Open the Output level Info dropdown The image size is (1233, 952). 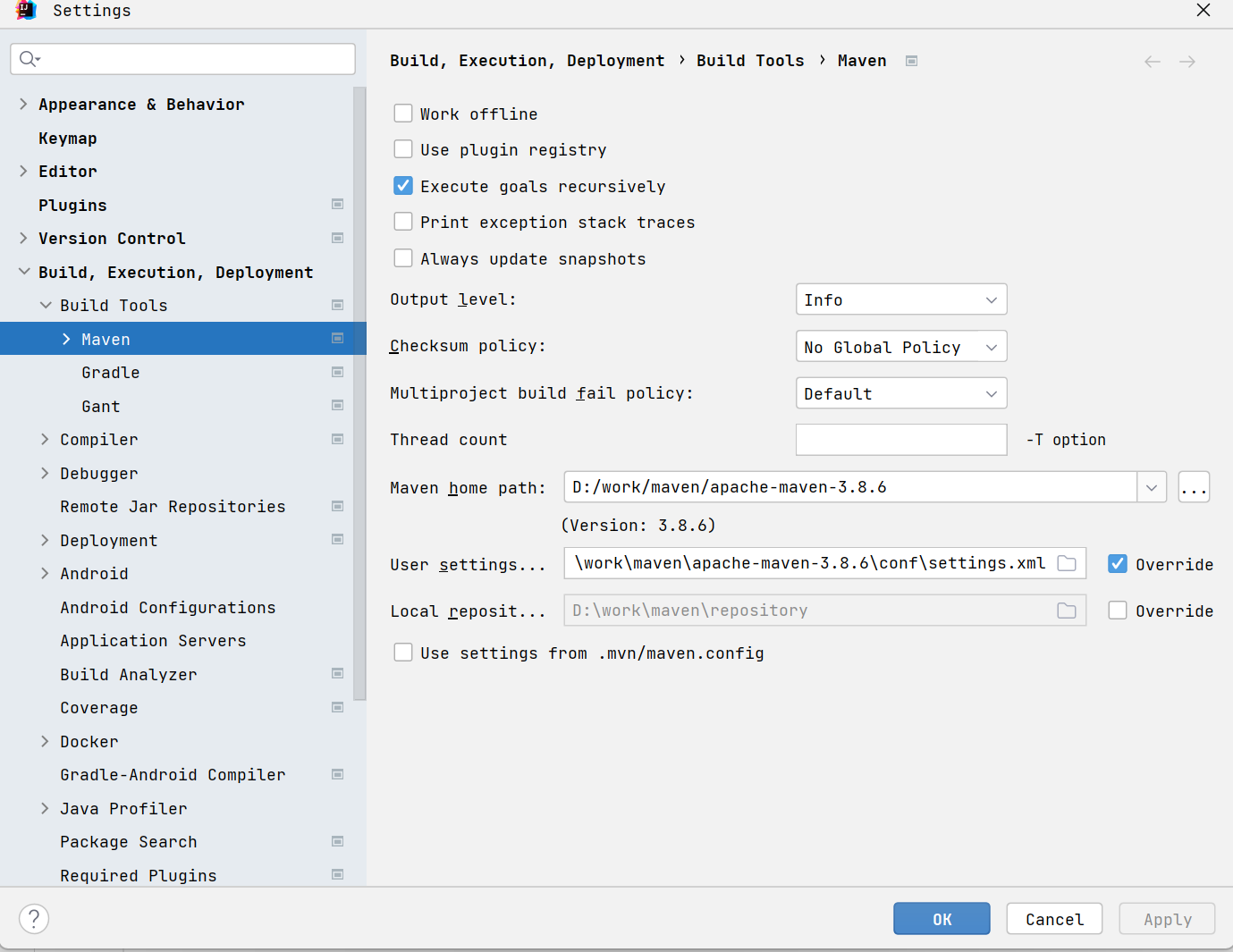point(901,299)
